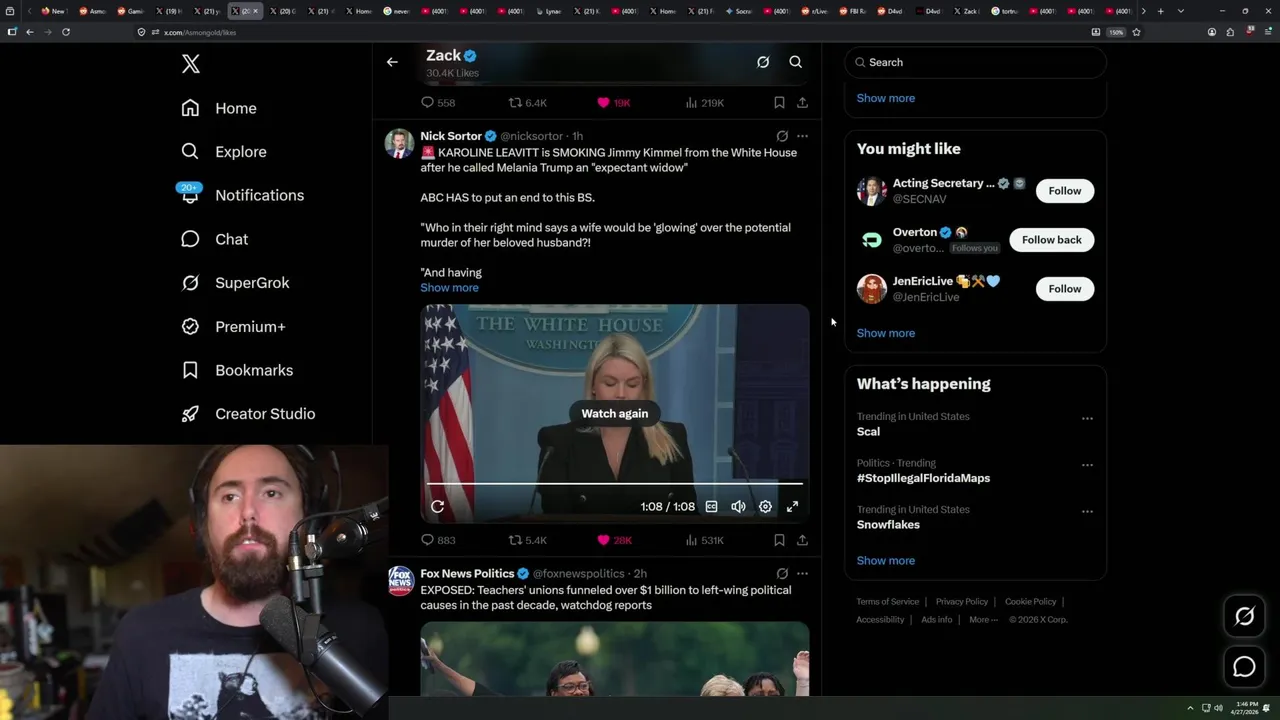Screen dimensions: 1280x720
Task: Open Snowflakes trending topic
Action: pos(888,525)
